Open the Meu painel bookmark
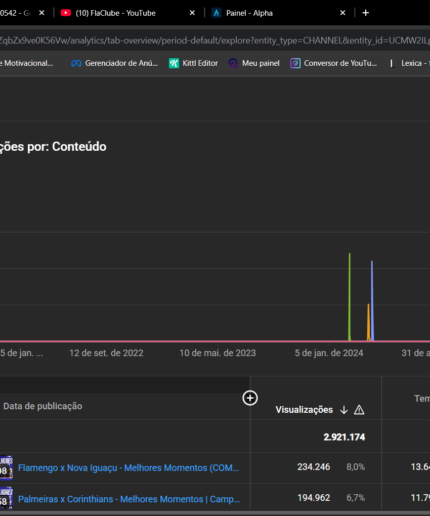This screenshot has width=430, height=516. pyautogui.click(x=254, y=63)
